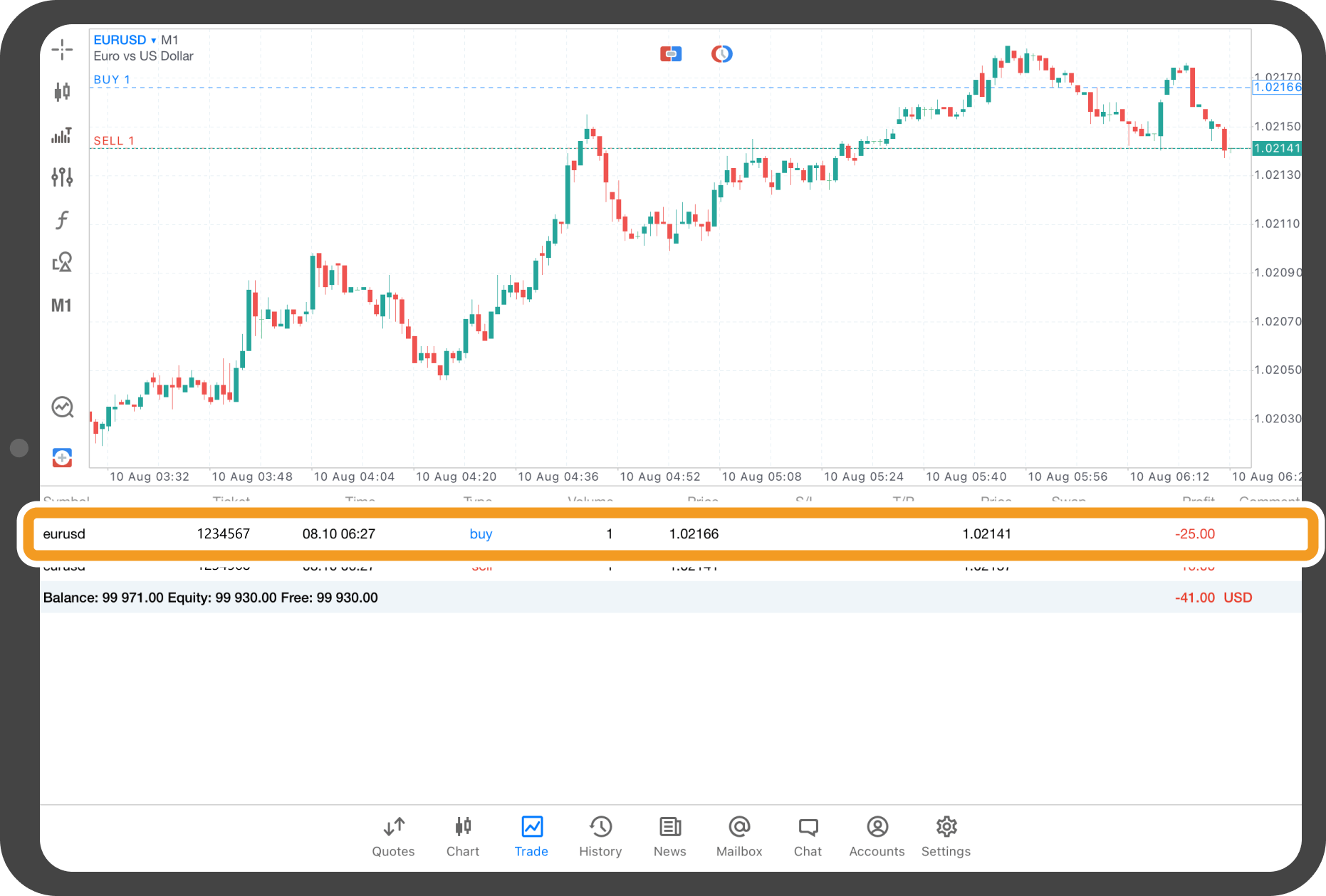1326x896 pixels.
Task: Open the M1 timeframe selector
Action: 61,306
